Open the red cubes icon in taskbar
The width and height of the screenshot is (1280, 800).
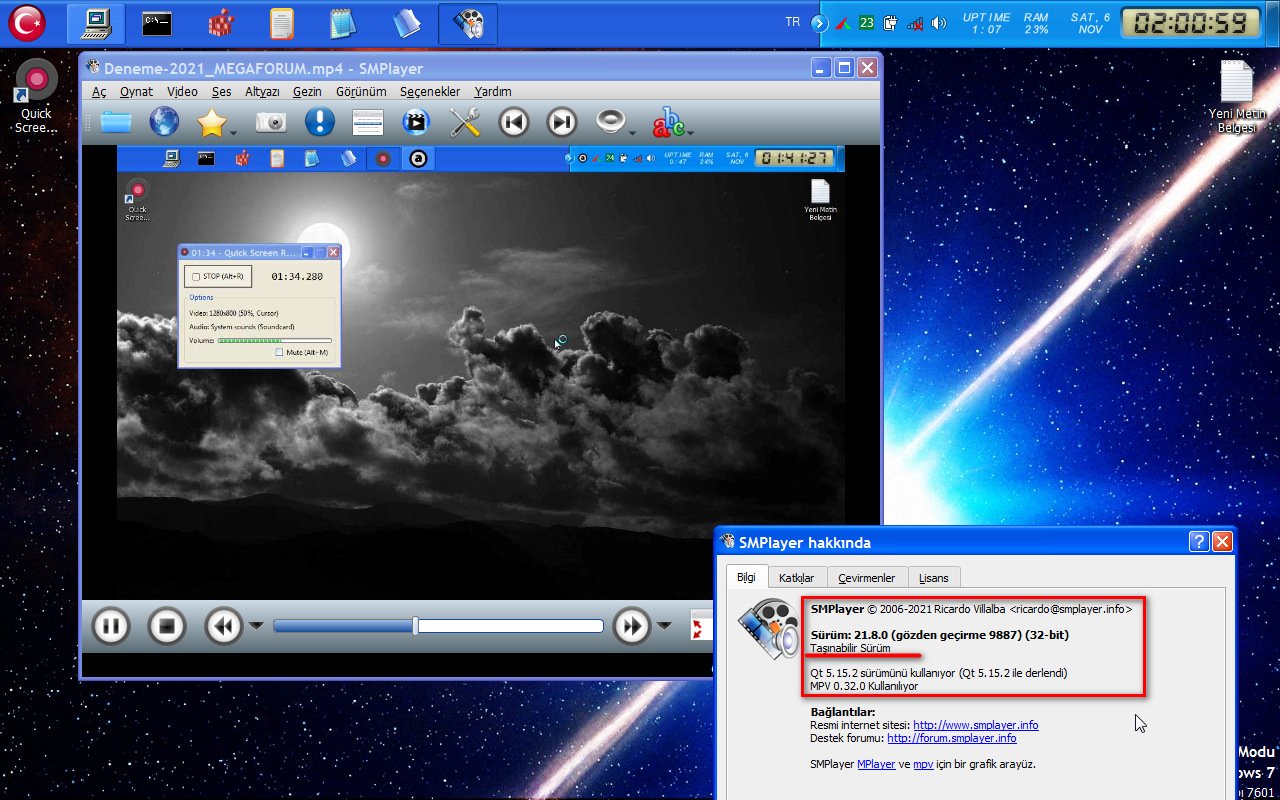click(220, 23)
